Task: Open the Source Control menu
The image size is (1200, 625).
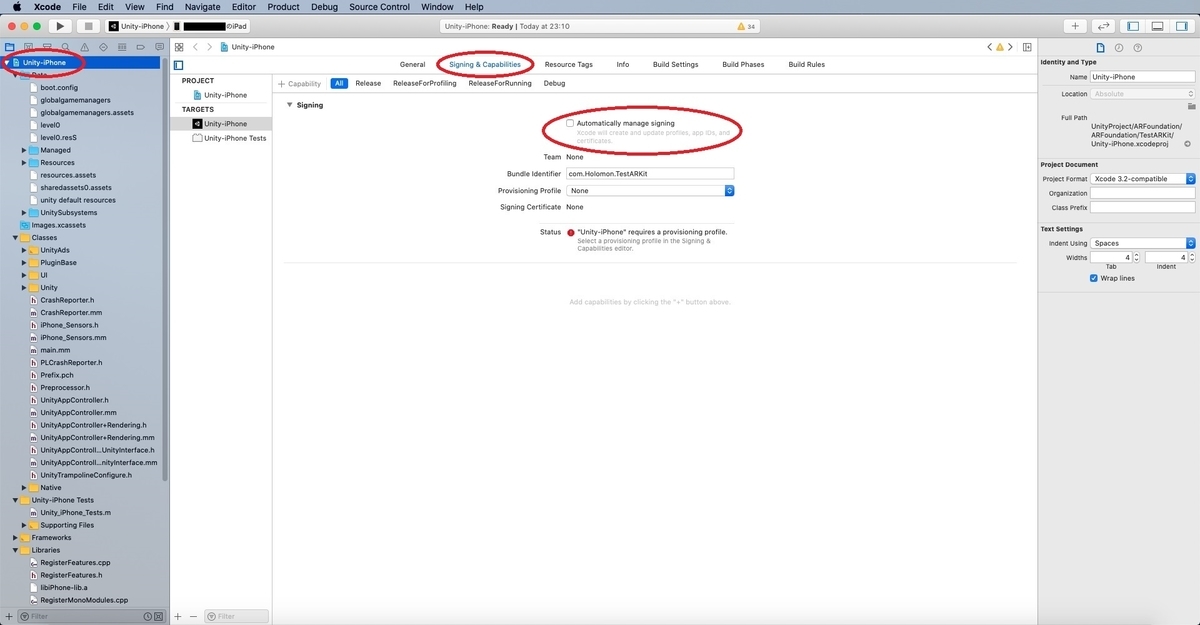Action: click(x=380, y=7)
